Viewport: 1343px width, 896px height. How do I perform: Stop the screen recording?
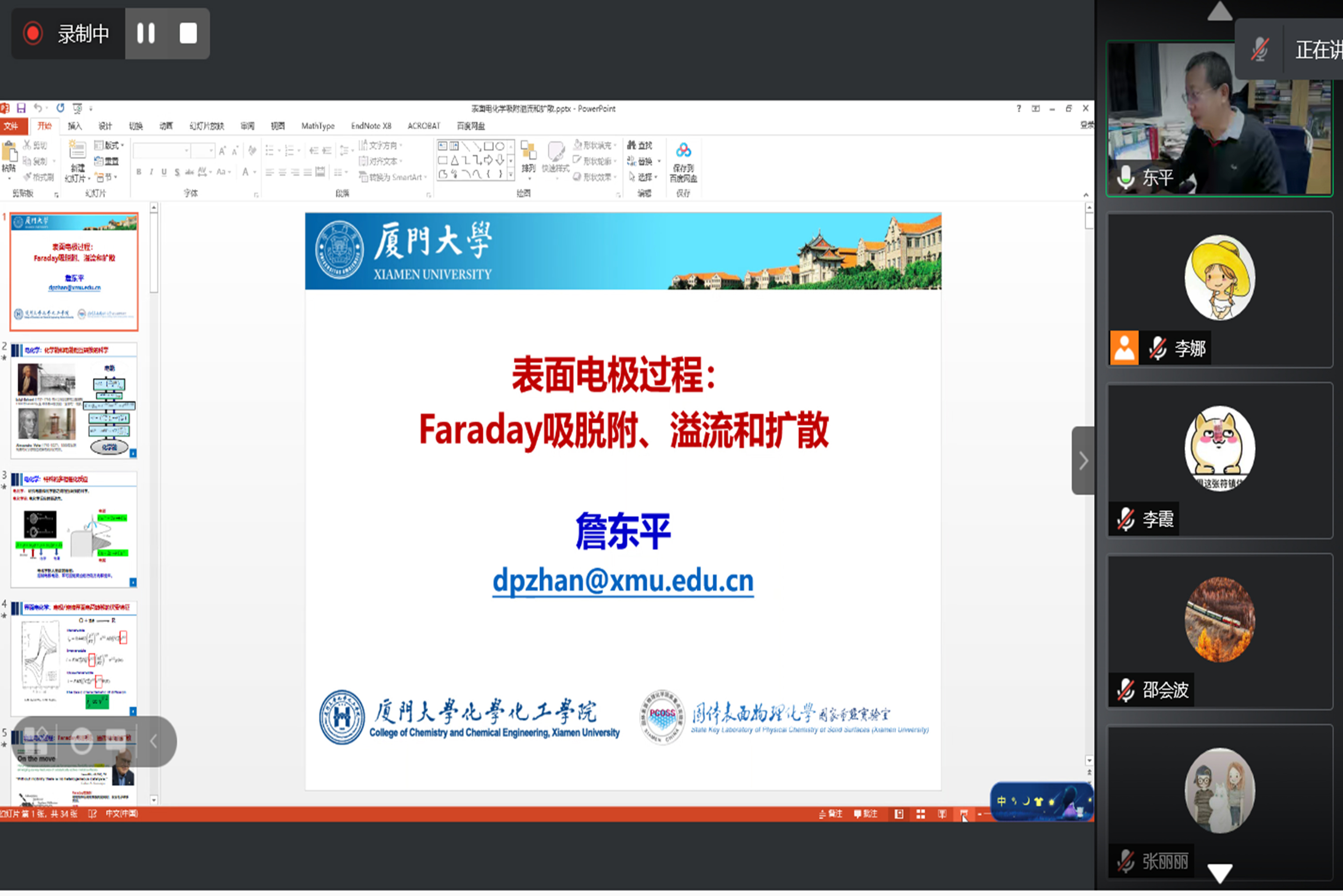tap(188, 33)
